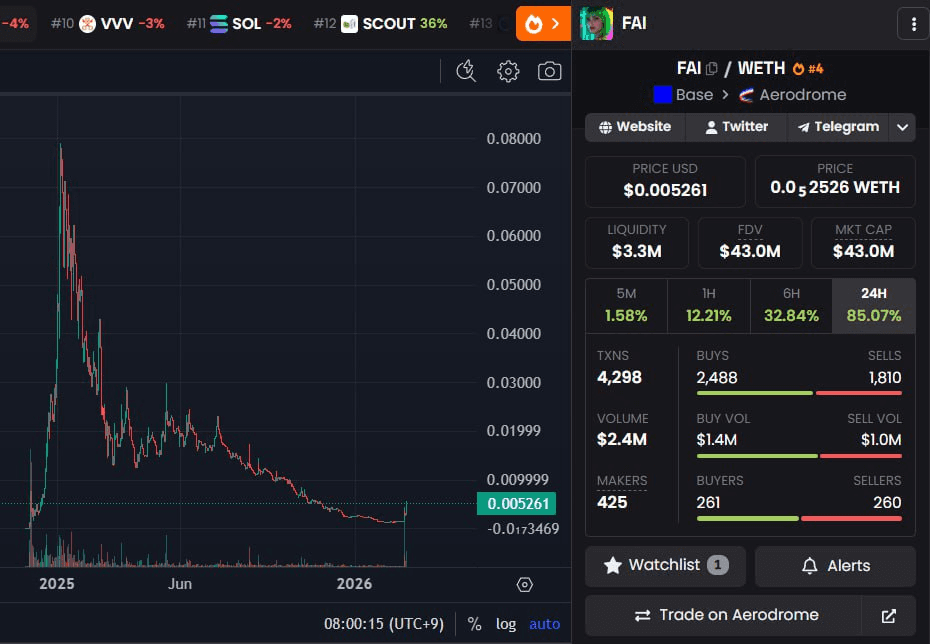Expand the orange trending fire button
The image size is (930, 644).
coord(543,23)
